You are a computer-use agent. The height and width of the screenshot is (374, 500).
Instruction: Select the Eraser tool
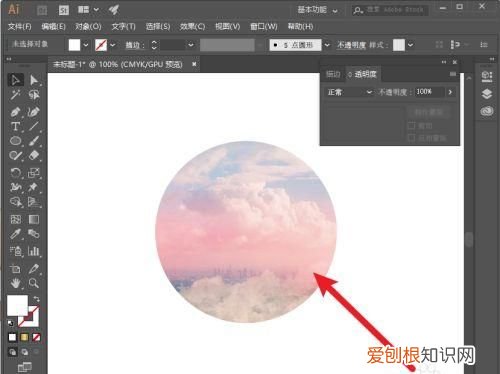click(34, 156)
